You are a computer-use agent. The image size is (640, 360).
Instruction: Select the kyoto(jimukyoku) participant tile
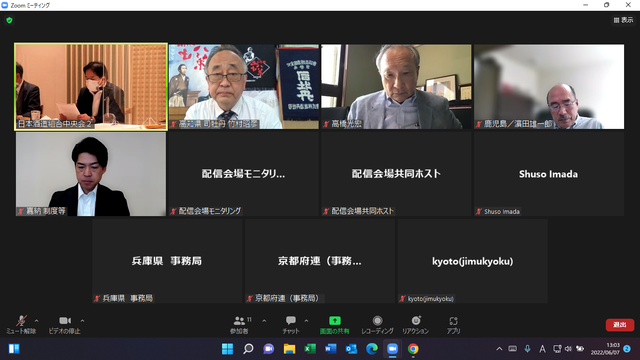[473, 261]
